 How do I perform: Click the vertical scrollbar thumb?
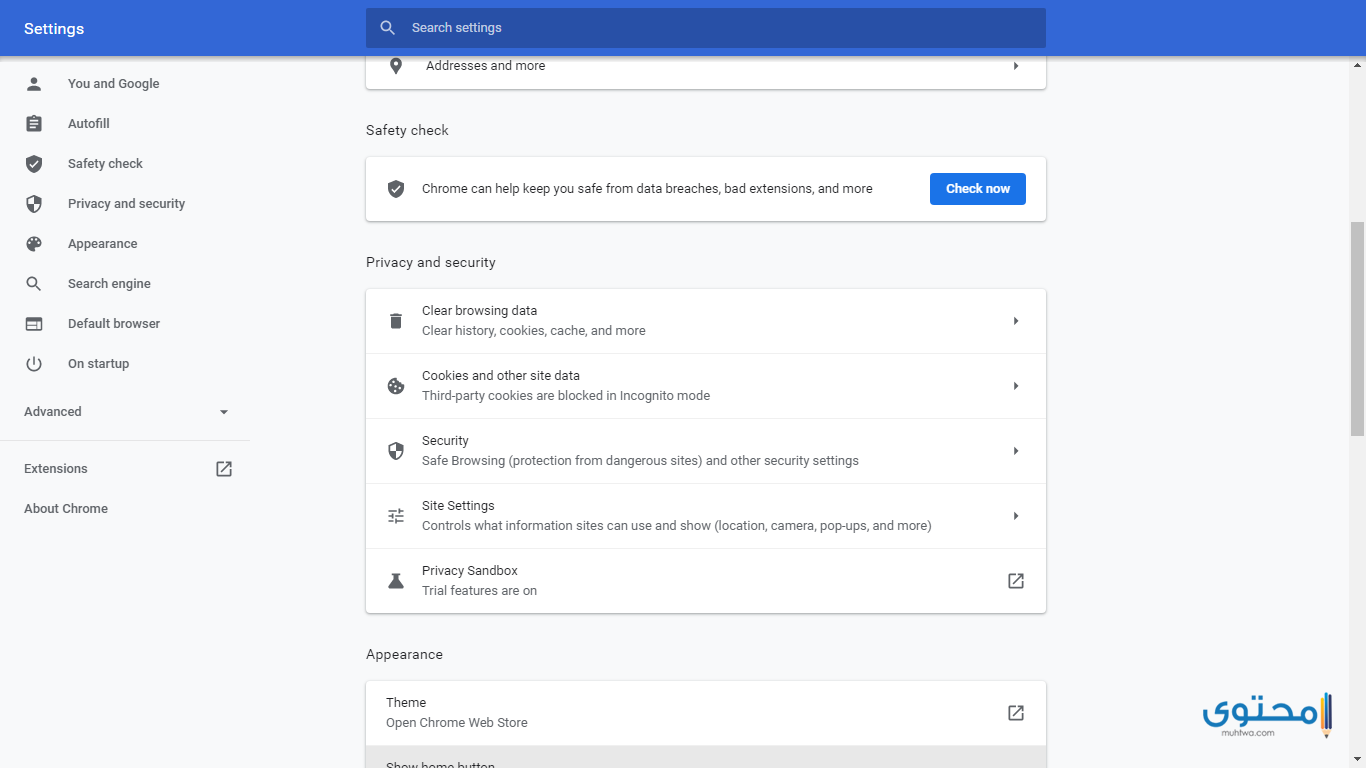pos(1357,328)
